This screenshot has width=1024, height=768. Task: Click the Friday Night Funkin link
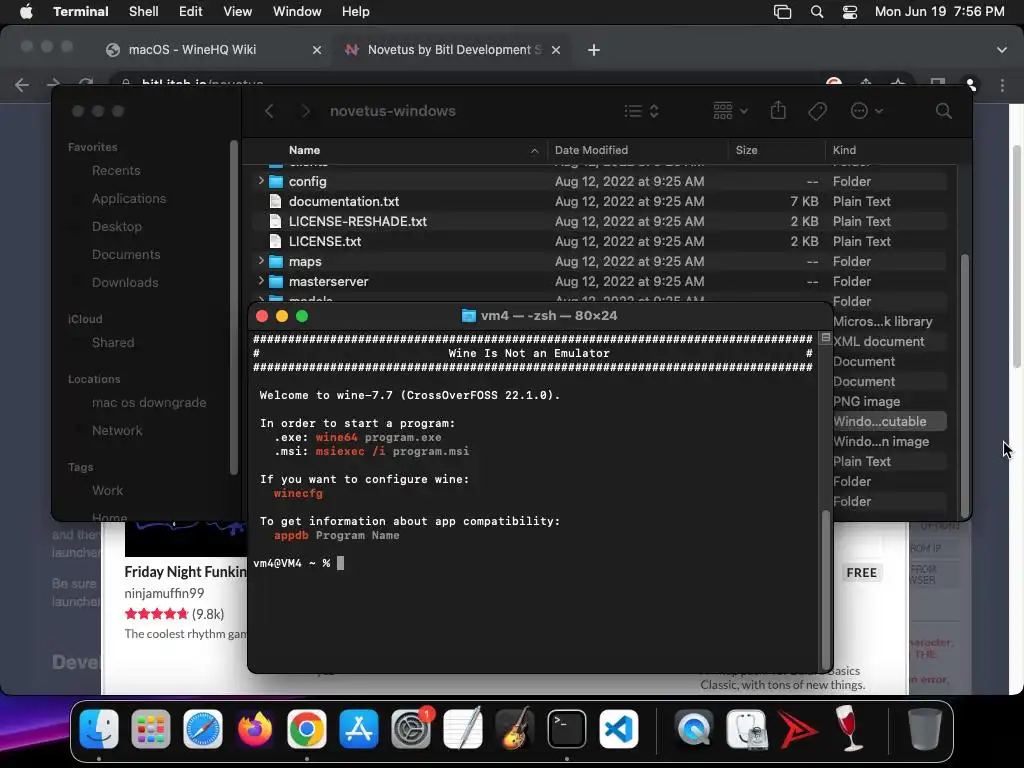pyautogui.click(x=185, y=571)
